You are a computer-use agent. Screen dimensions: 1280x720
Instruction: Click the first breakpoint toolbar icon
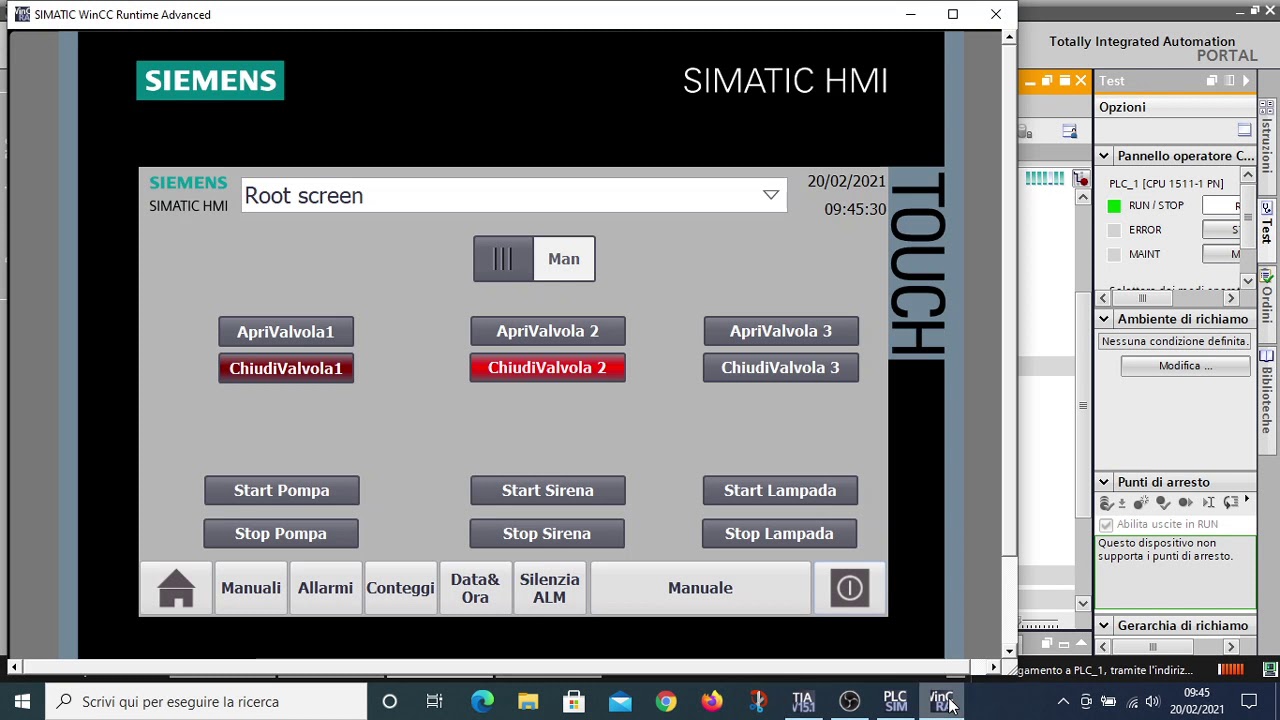[1106, 502]
